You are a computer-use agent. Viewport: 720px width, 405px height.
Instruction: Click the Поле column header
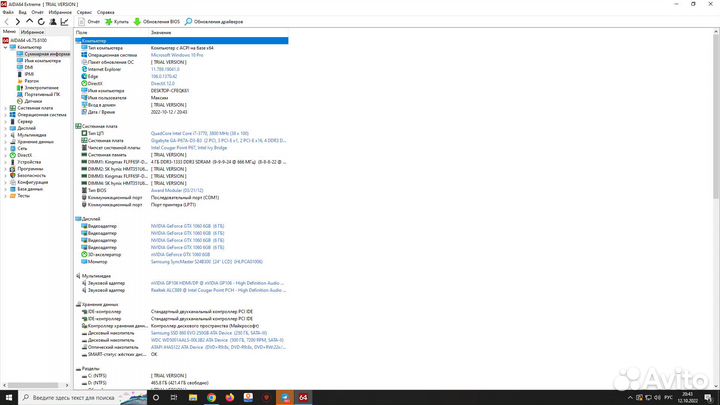82,32
